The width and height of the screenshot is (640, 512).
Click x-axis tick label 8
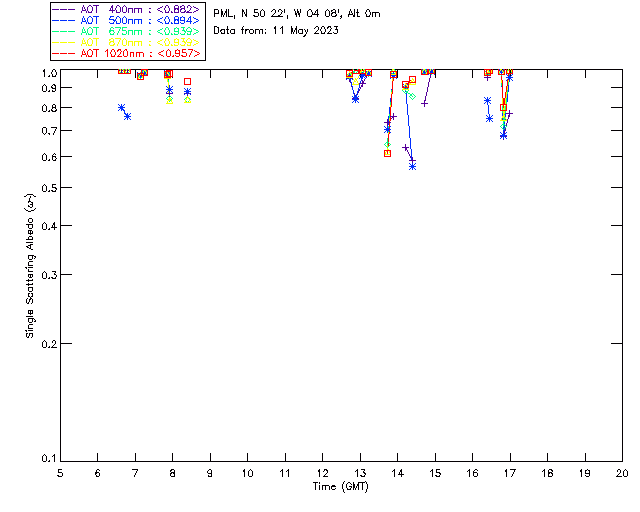(173, 473)
